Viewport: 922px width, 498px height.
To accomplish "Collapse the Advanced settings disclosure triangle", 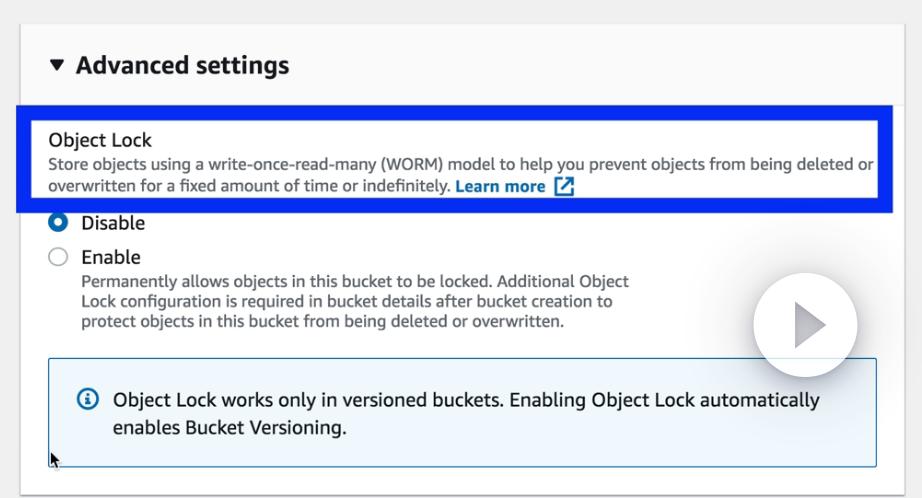I will [57, 66].
